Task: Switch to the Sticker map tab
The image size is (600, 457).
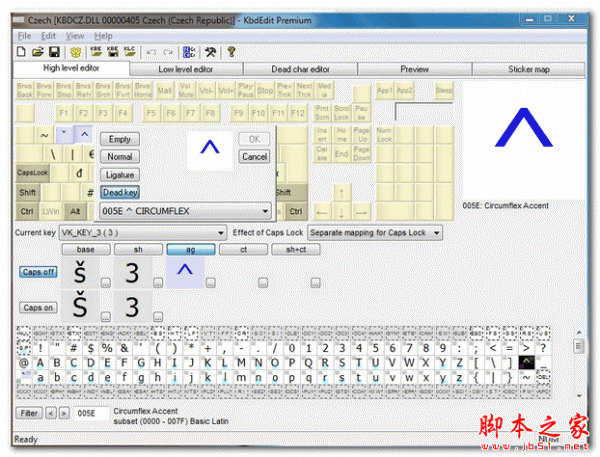Action: 529,69
